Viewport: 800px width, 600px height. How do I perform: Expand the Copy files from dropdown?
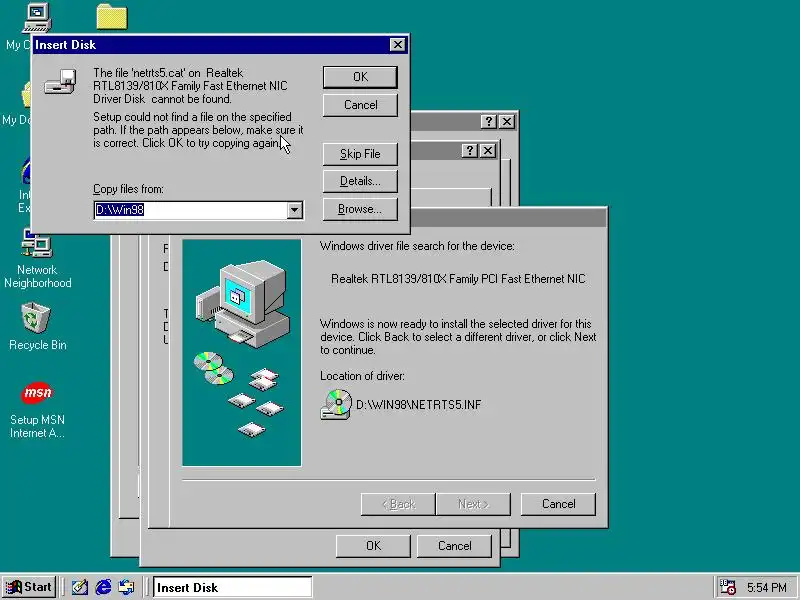[294, 210]
